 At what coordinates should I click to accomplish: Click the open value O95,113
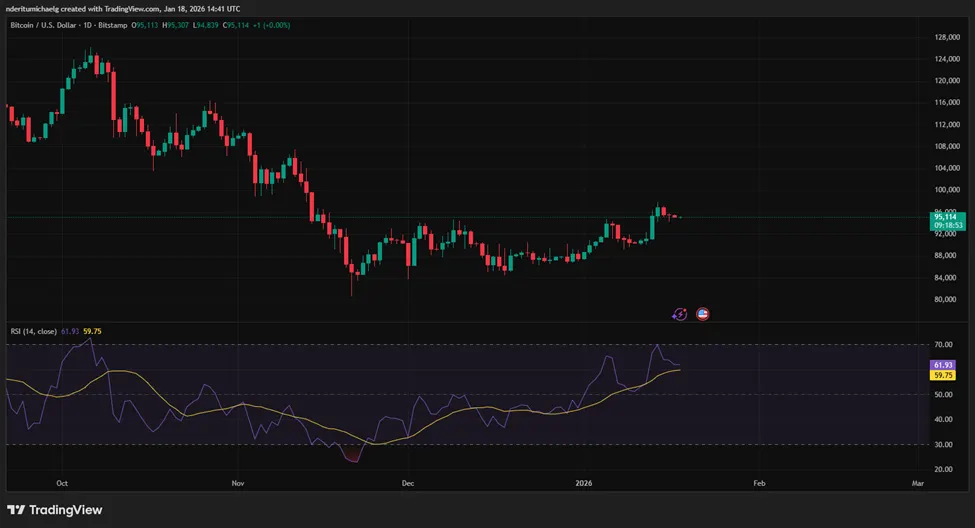[x=145, y=25]
